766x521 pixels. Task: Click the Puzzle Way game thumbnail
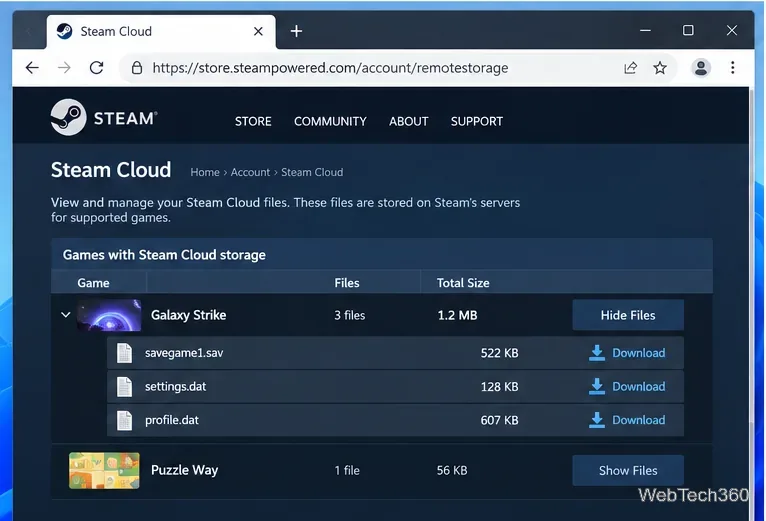[104, 471]
